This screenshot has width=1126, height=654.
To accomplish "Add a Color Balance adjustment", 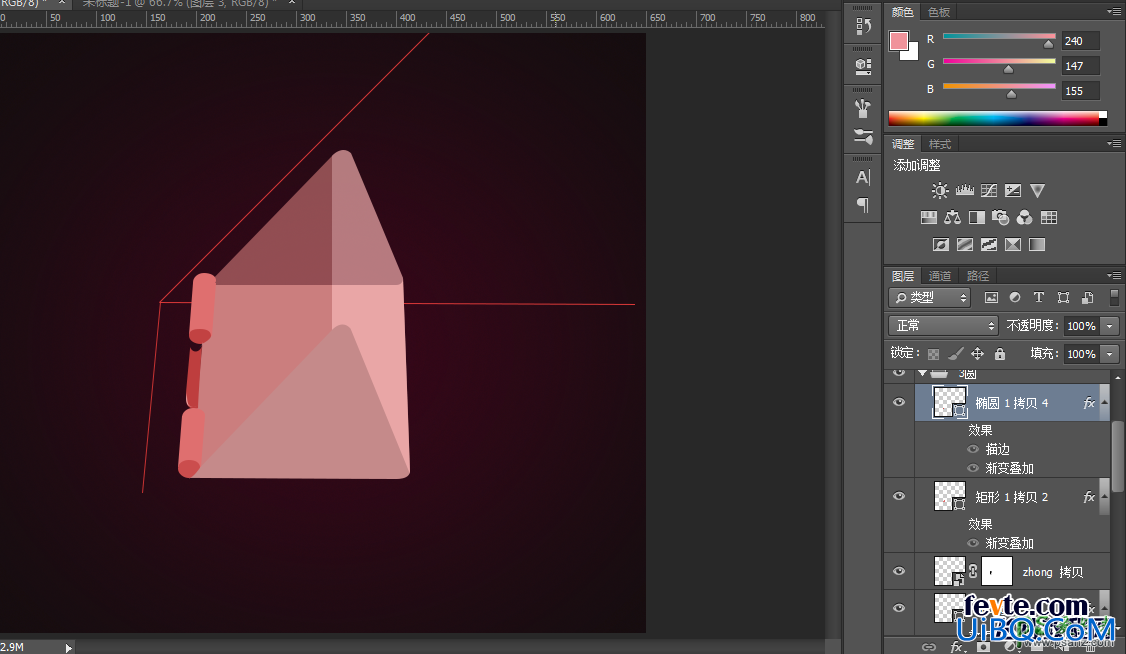I will (x=953, y=218).
